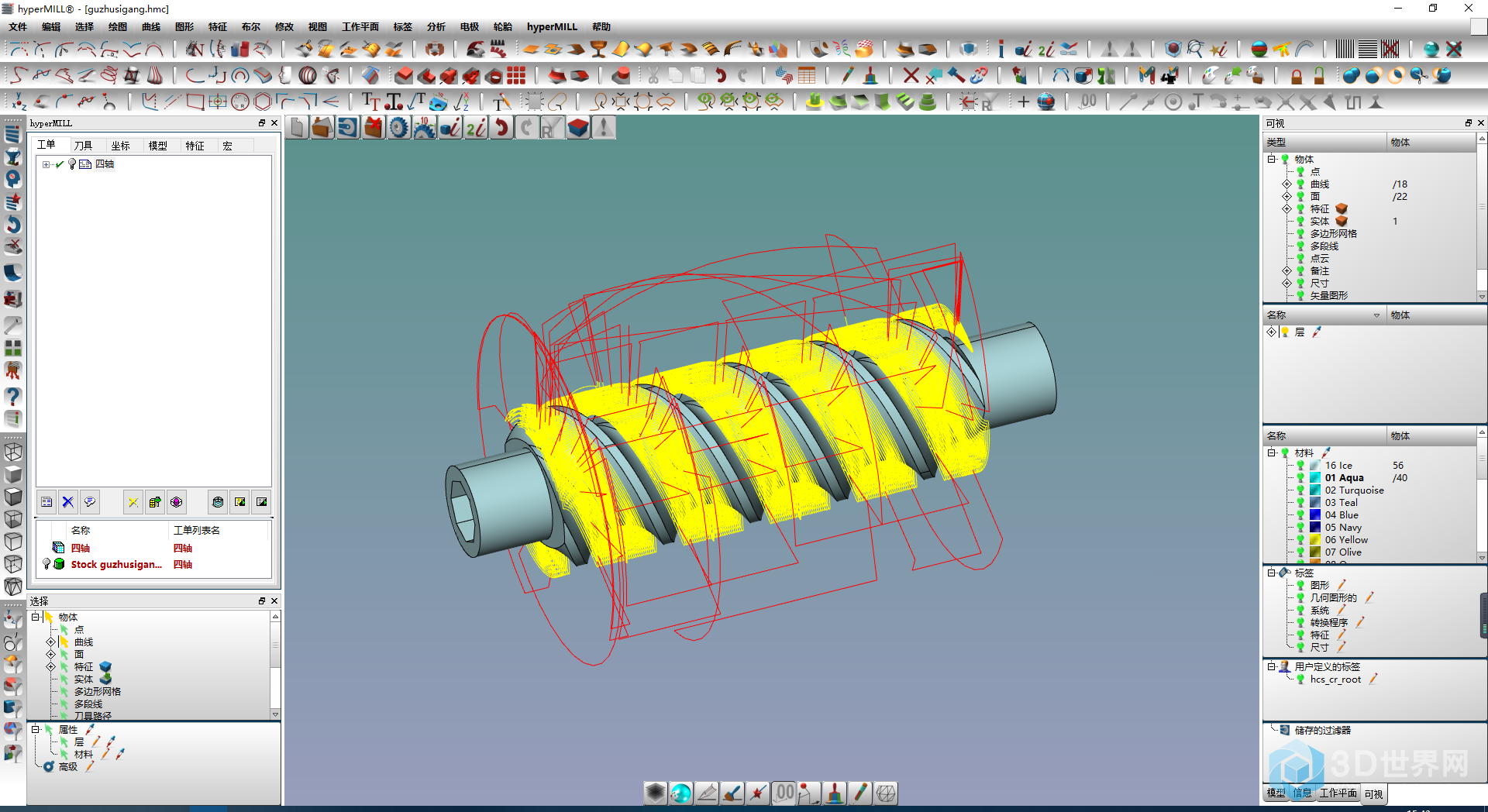Click the 2i info icon above viewport

click(476, 128)
